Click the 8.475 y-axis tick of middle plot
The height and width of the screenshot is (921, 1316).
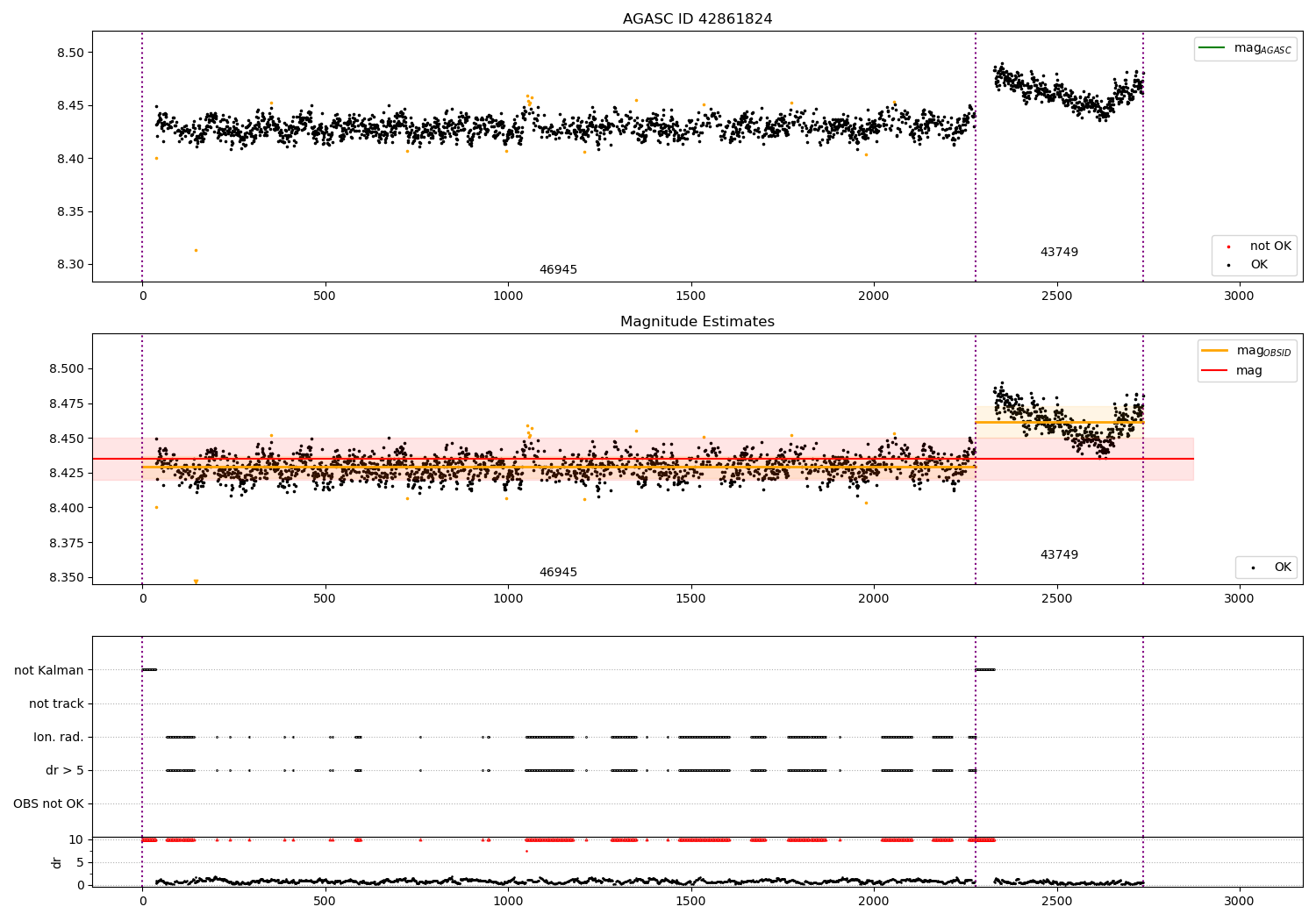(x=66, y=403)
